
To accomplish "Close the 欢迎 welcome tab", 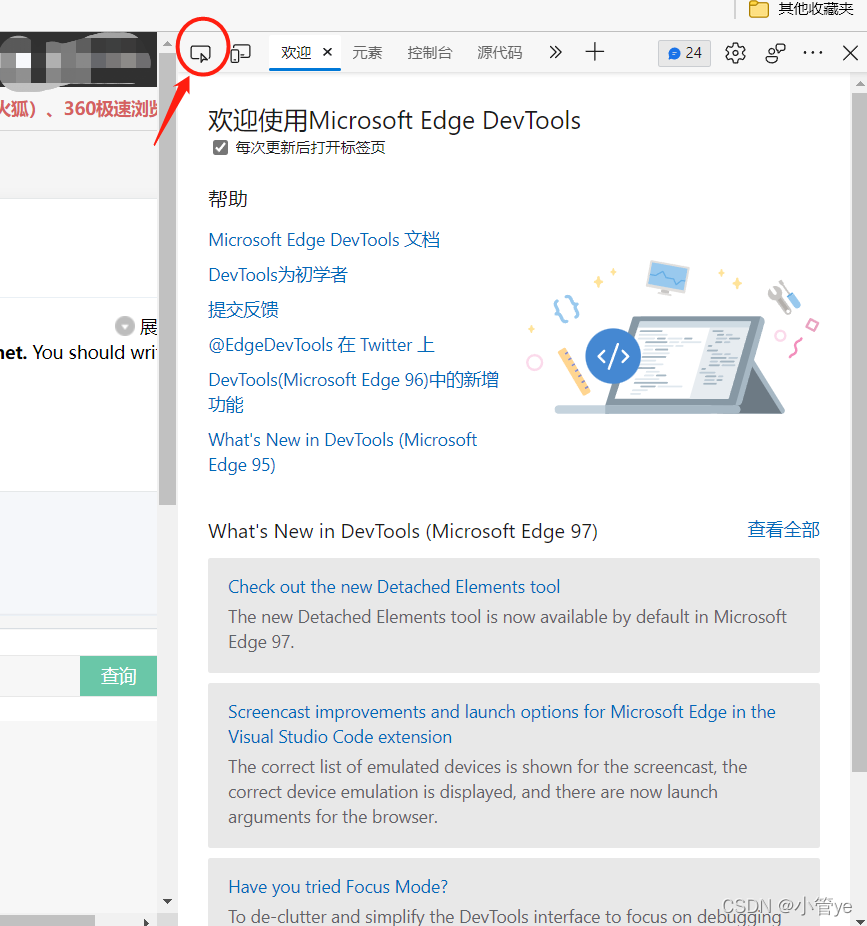I will coord(327,52).
